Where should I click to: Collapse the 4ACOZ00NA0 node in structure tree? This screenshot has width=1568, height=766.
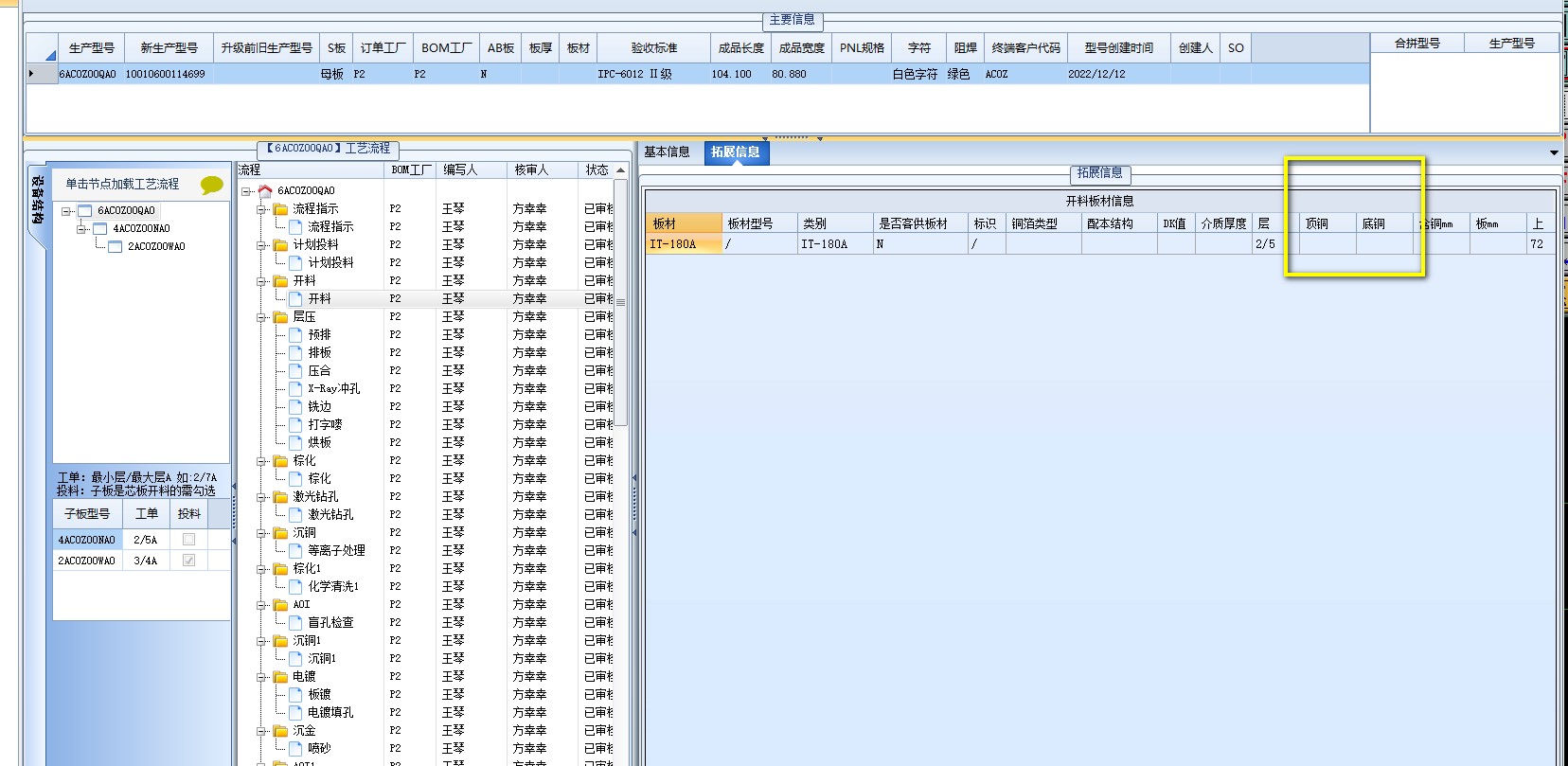82,228
